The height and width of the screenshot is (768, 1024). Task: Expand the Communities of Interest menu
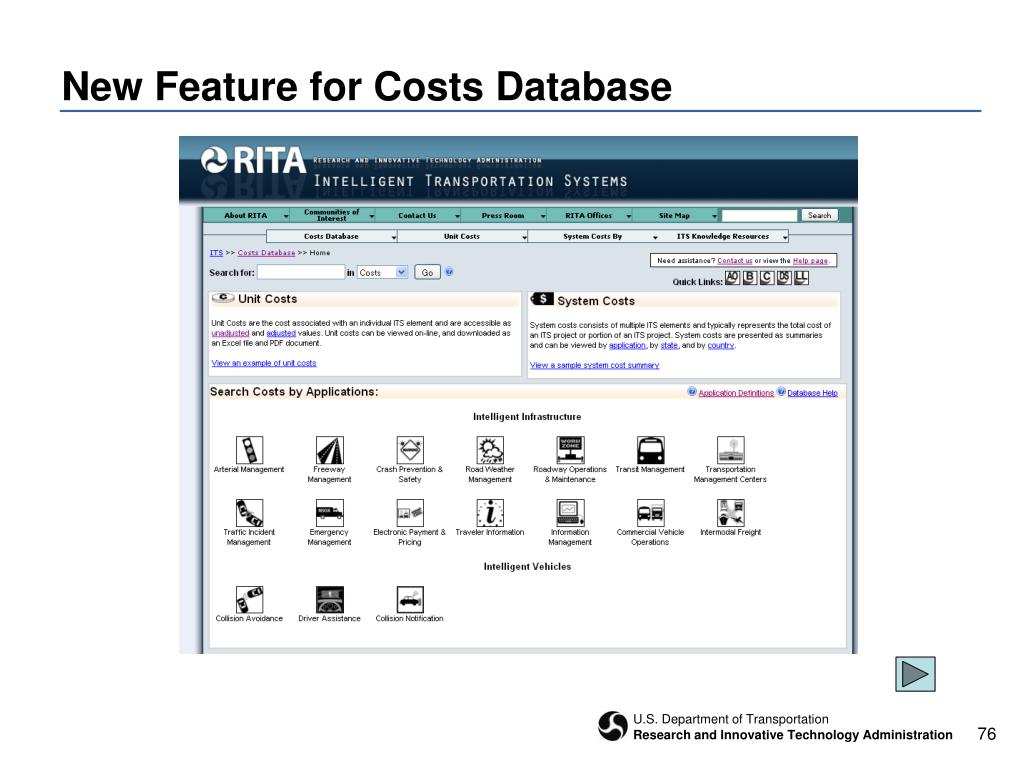(372, 216)
